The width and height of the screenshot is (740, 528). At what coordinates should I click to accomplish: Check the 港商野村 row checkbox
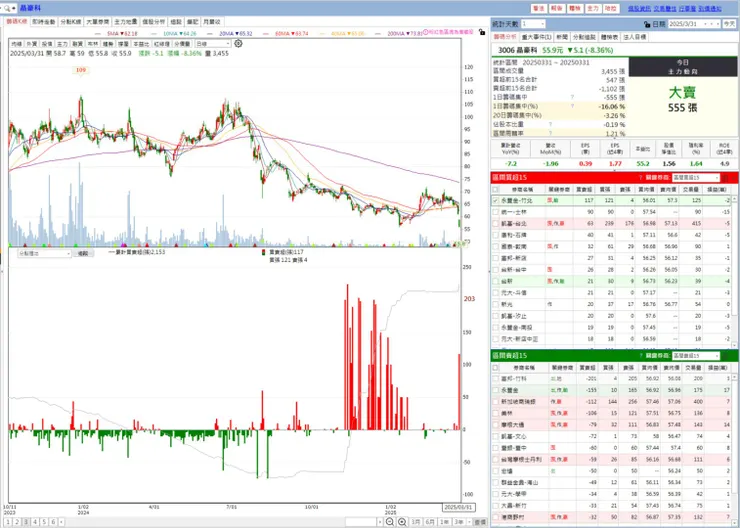click(x=495, y=517)
